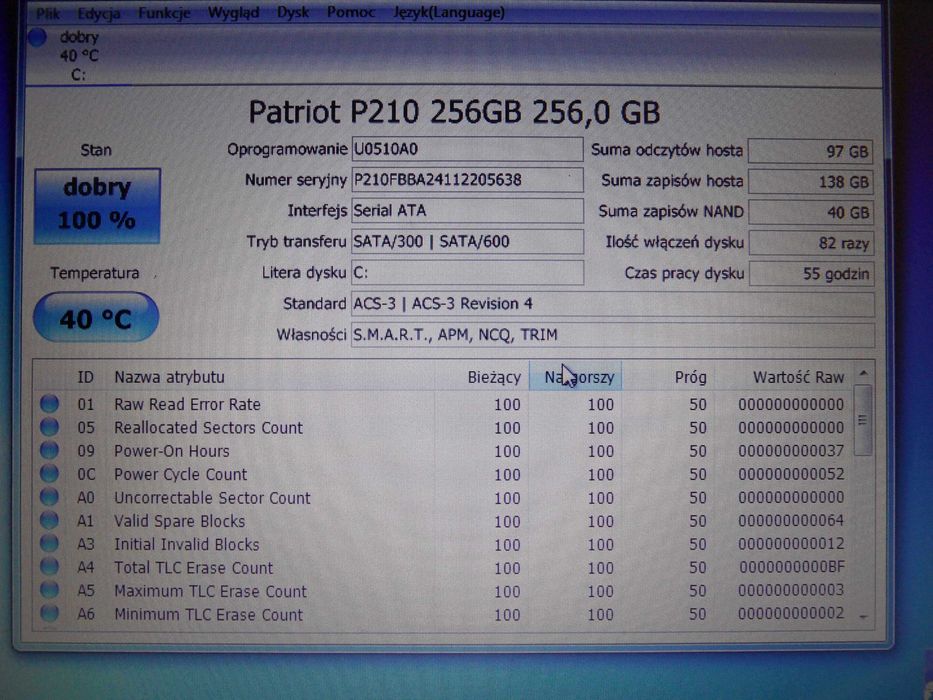Click the Tryb transferu field SATA/300 | SATA/600
Image resolution: width=933 pixels, height=700 pixels.
(467, 242)
